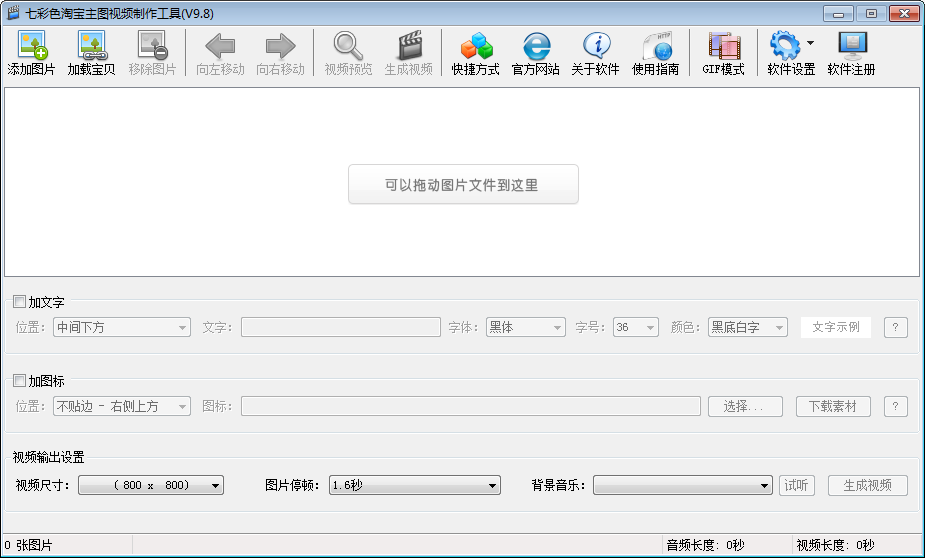Enable the 加图标 add-icon checkbox

(x=19, y=380)
